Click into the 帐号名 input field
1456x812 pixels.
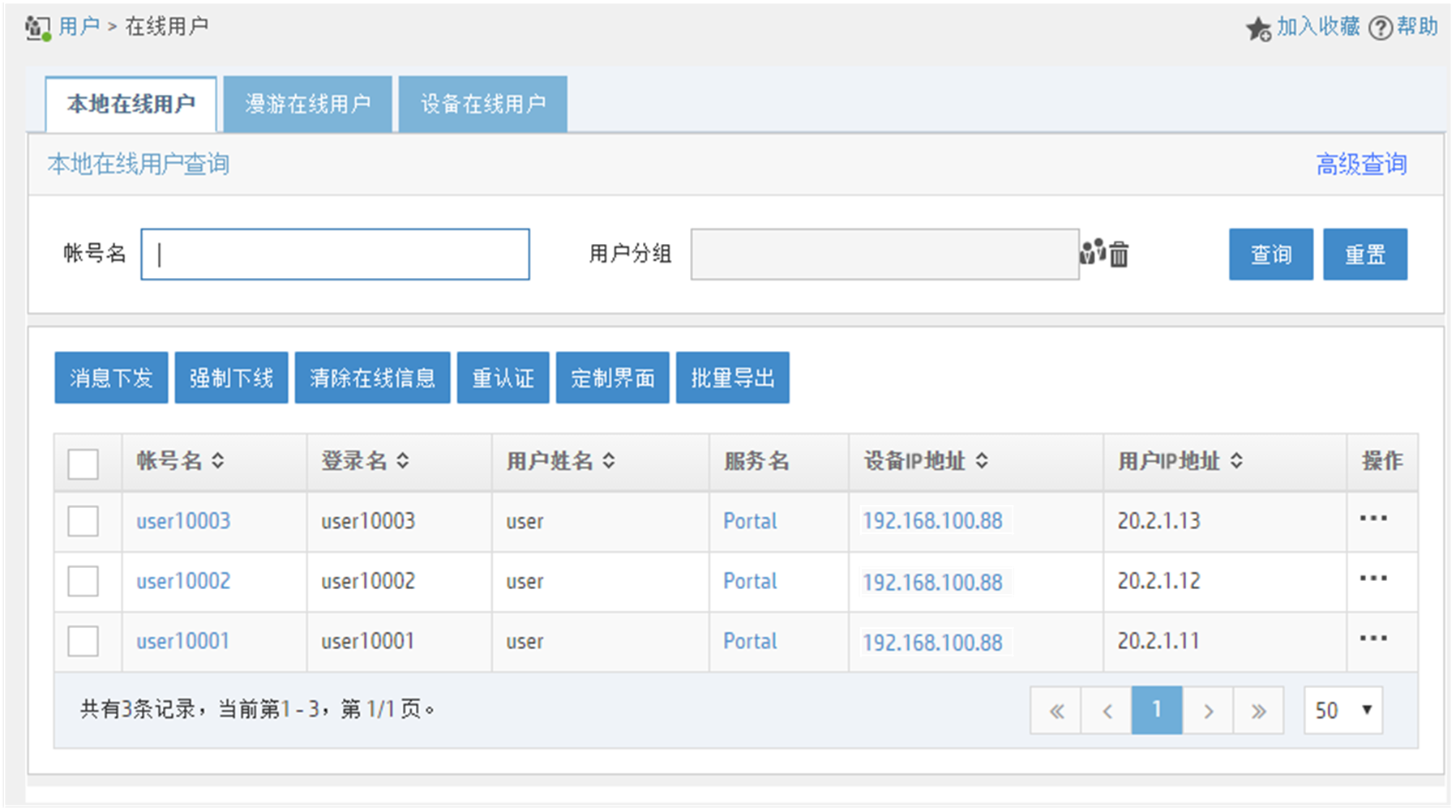tap(336, 254)
